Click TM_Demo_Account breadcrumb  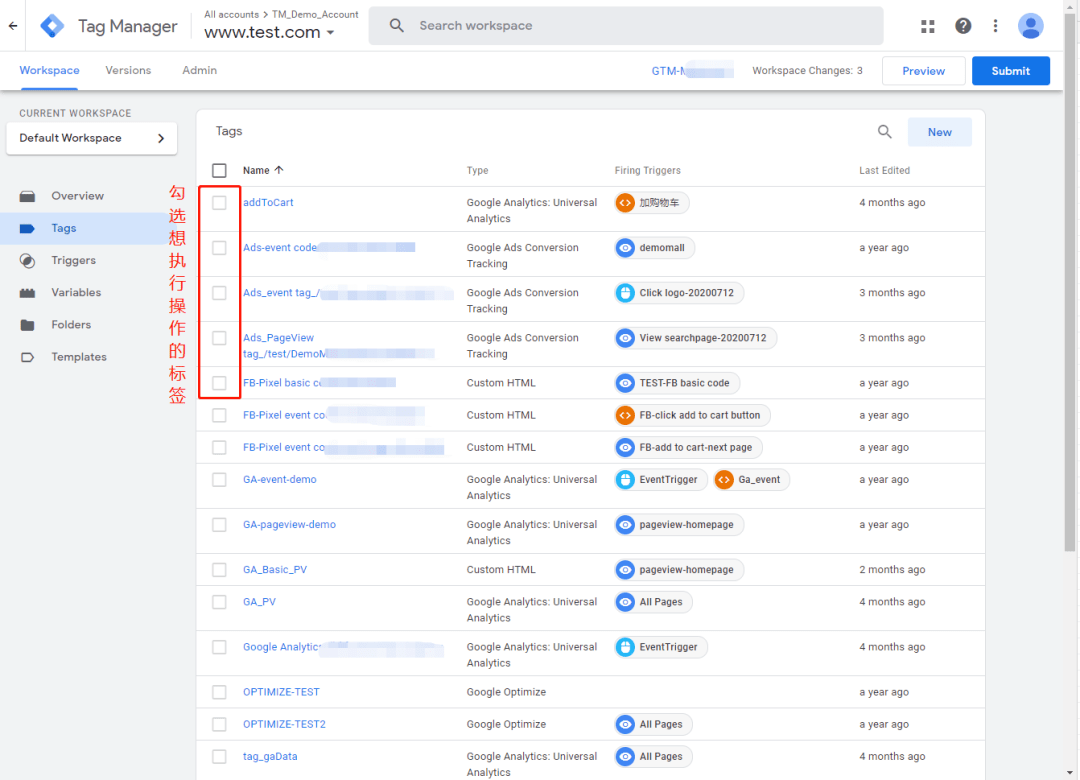pyautogui.click(x=315, y=14)
